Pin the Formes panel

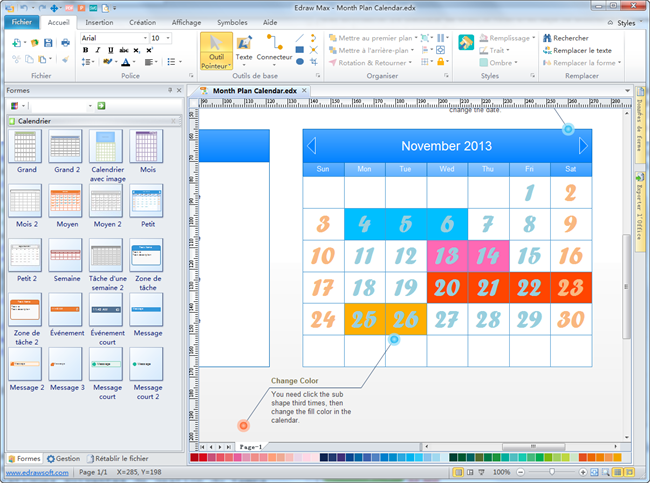tap(170, 90)
